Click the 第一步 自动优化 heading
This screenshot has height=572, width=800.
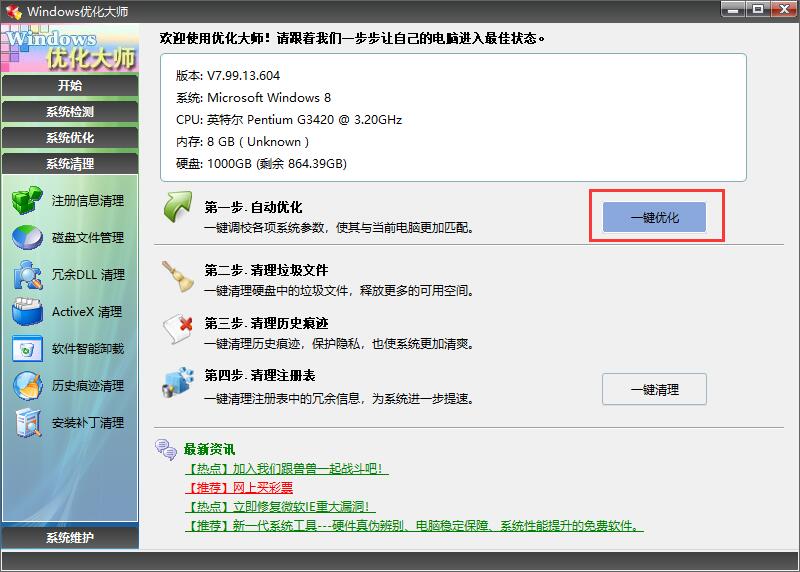[x=254, y=207]
